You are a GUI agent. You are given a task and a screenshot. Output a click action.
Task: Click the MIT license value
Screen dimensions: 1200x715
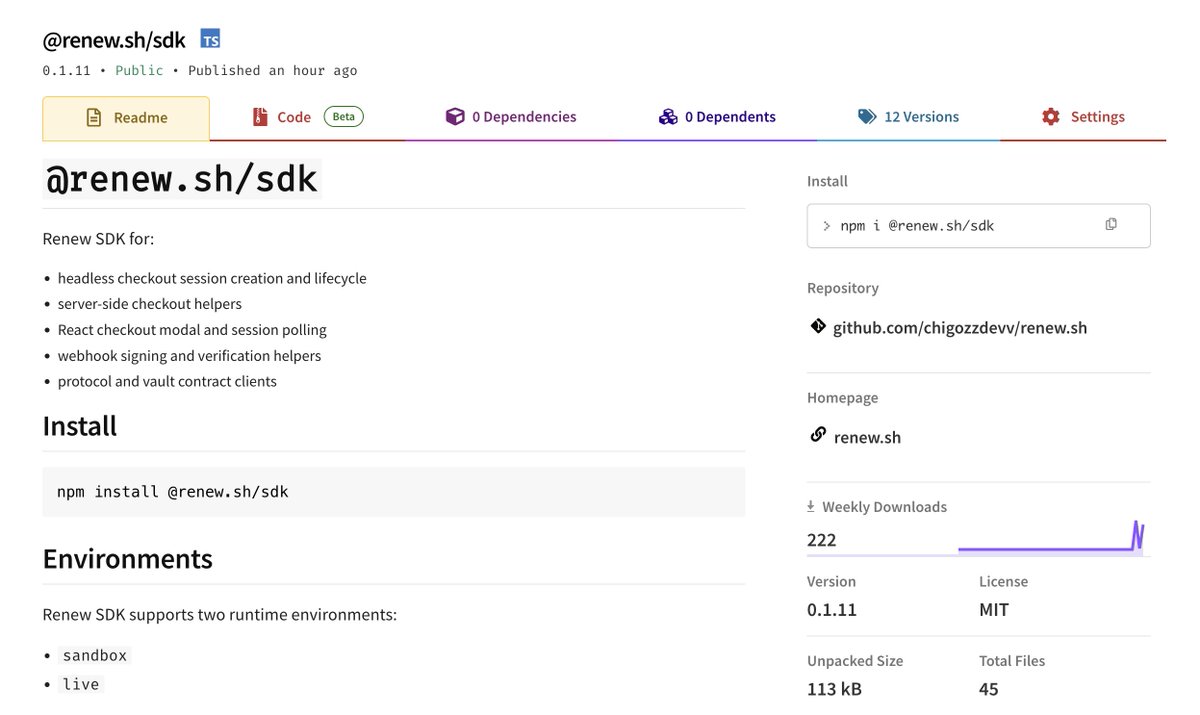tap(994, 610)
